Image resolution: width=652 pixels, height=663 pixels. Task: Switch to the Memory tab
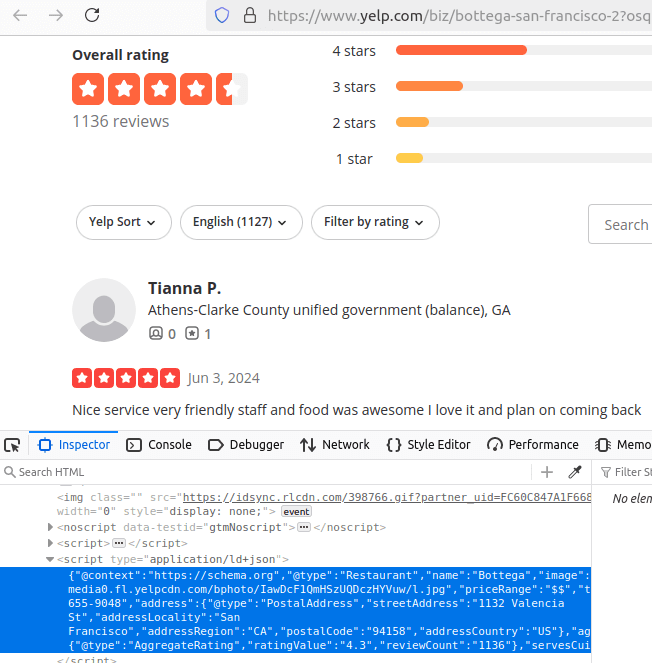tap(622, 445)
